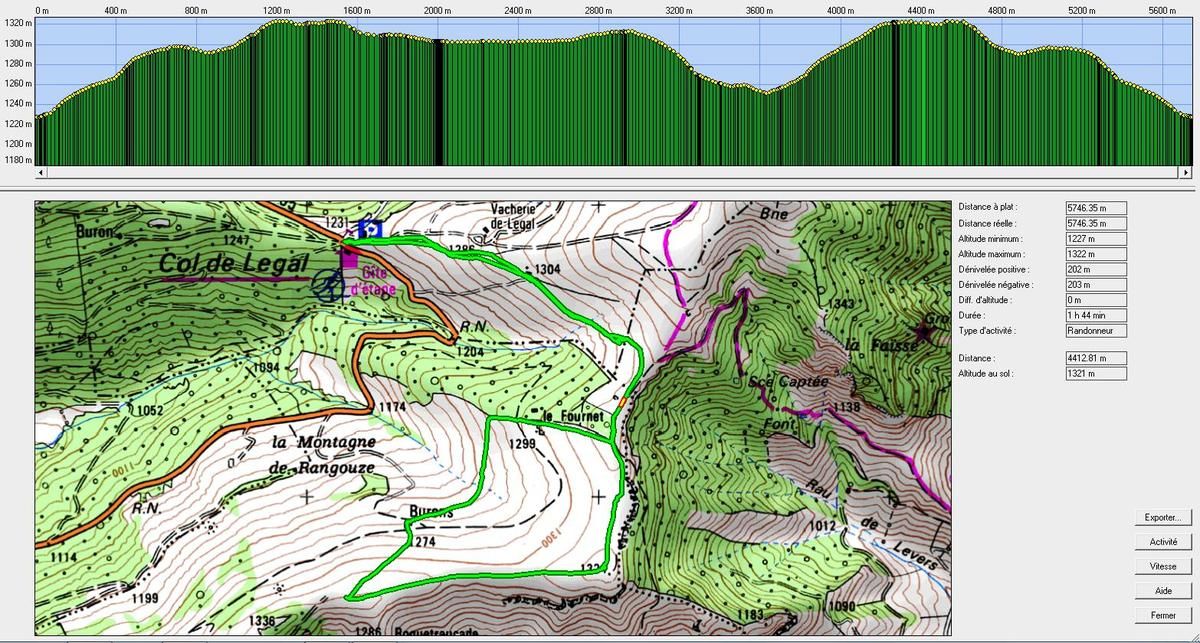The image size is (1200, 643).
Task: Click the "Type d'activité :" label
Action: 988,331
